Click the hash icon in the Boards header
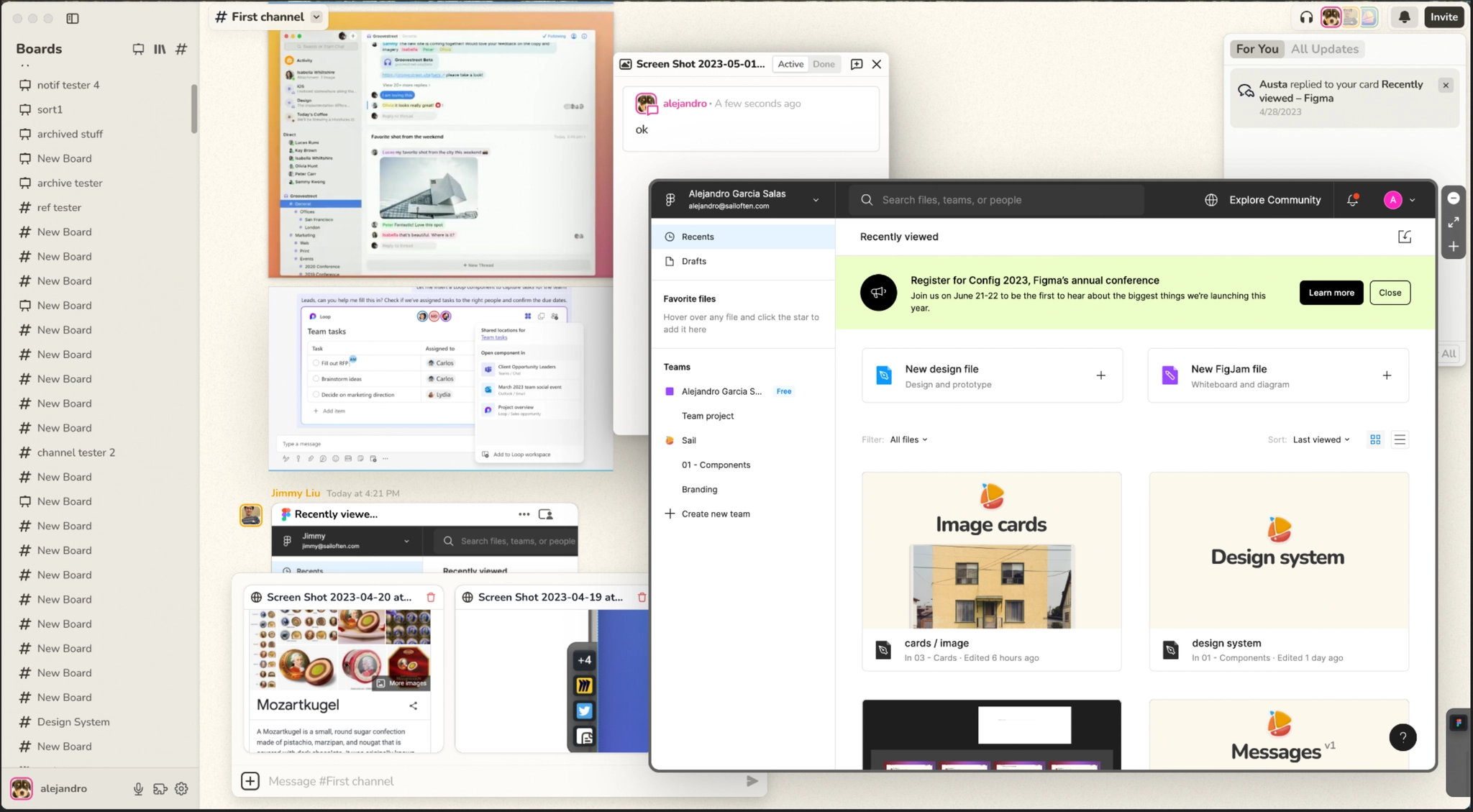1473x812 pixels. click(x=181, y=49)
